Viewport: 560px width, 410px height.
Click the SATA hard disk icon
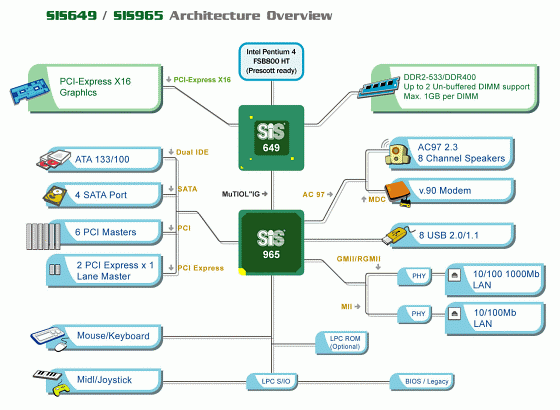(x=55, y=196)
